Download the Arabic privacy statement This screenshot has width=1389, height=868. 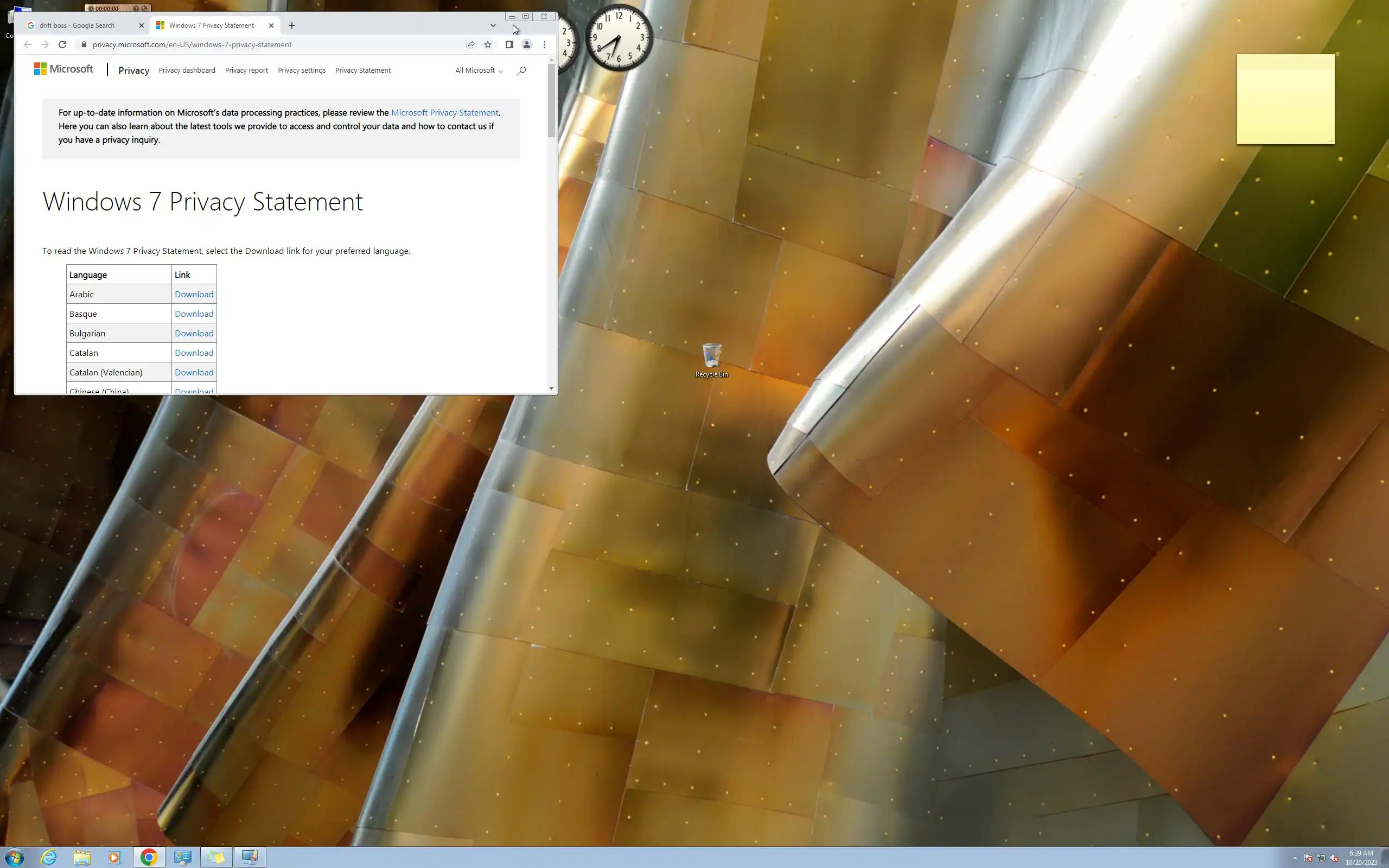(x=194, y=295)
